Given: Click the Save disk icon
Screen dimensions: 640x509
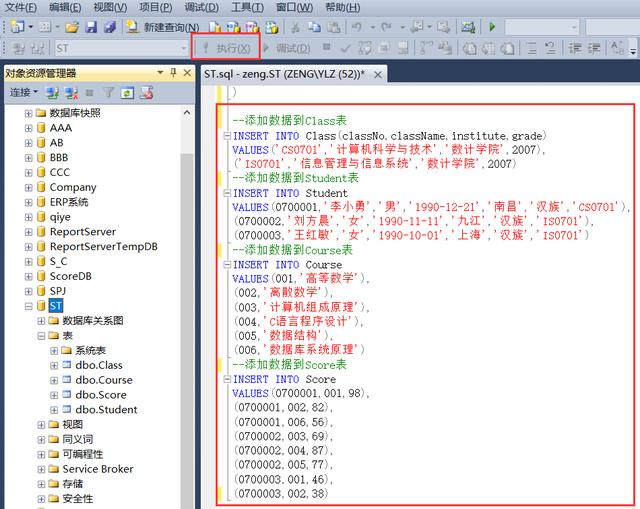Looking at the screenshot, I should coord(91,27).
